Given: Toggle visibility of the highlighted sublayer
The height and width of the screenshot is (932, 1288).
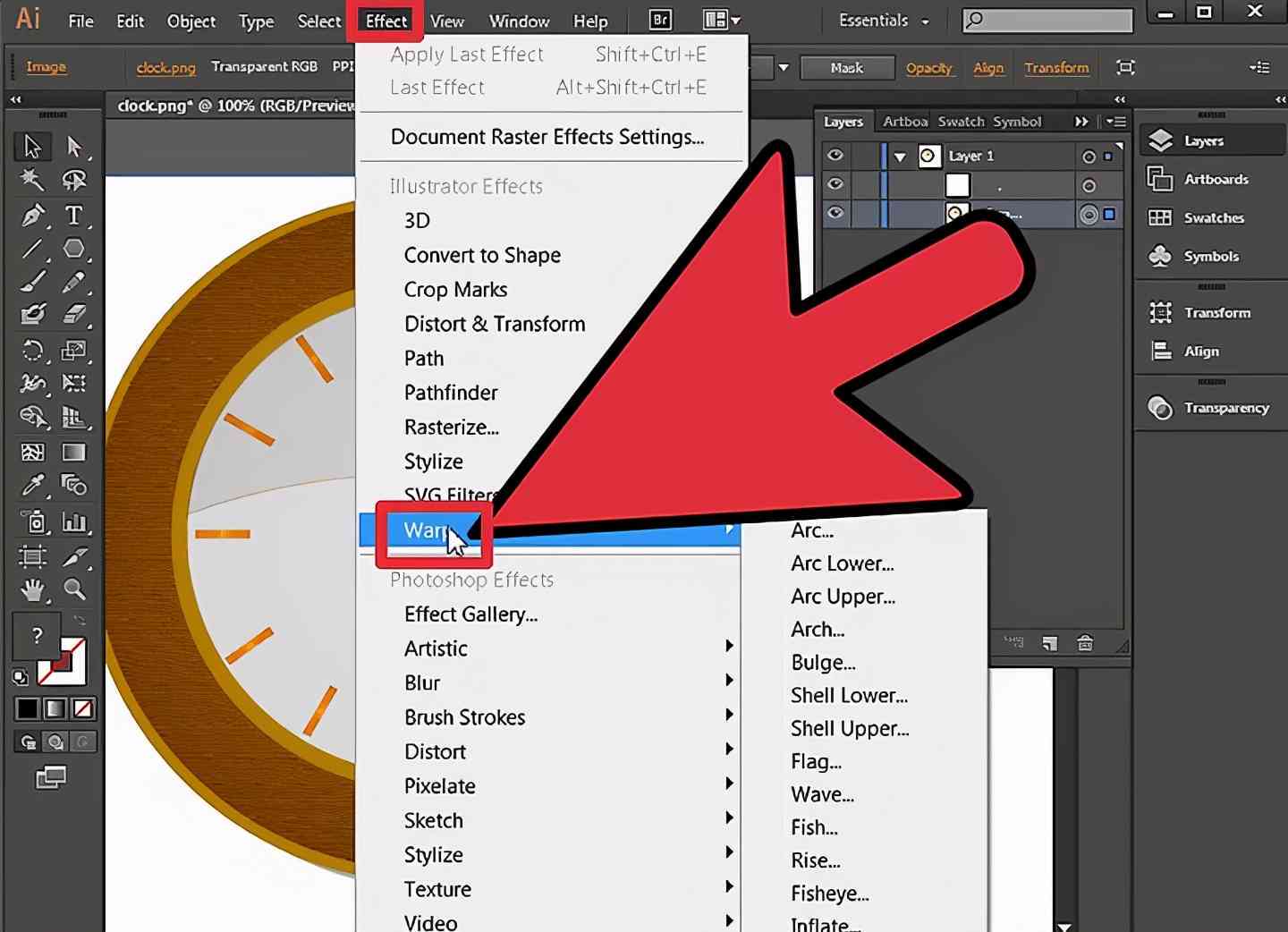Looking at the screenshot, I should pos(835,213).
